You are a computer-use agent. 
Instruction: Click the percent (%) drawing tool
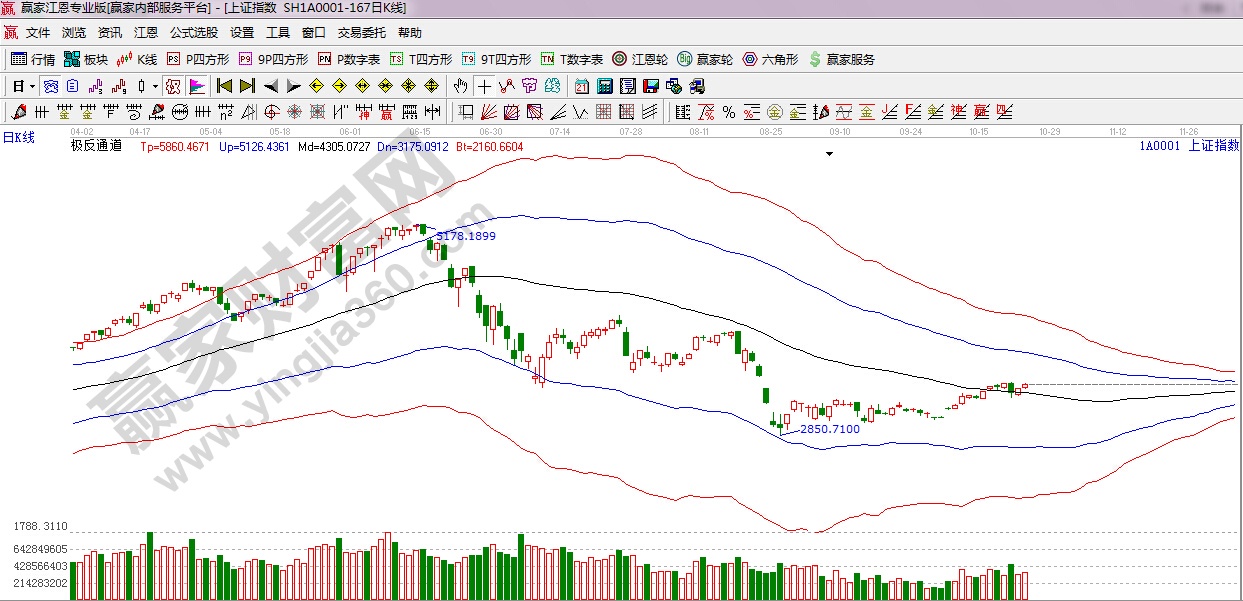tap(728, 111)
